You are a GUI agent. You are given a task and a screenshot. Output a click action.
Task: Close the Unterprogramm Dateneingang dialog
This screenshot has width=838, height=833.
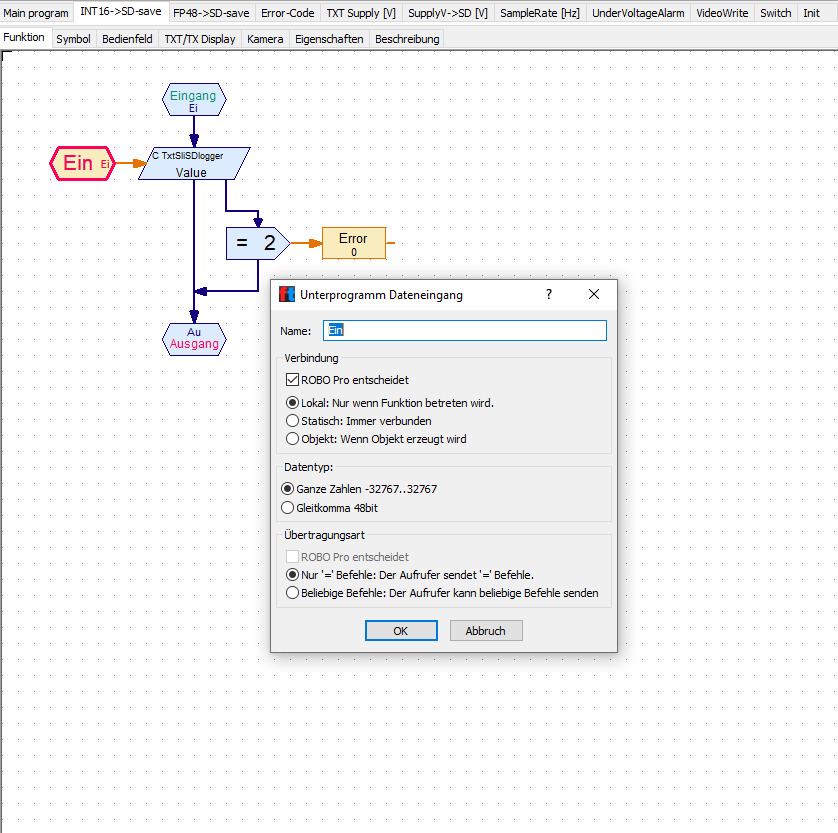[x=594, y=294]
